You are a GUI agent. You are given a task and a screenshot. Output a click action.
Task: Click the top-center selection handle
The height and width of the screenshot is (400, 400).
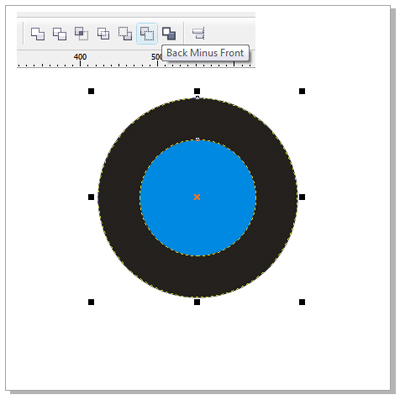tap(197, 91)
